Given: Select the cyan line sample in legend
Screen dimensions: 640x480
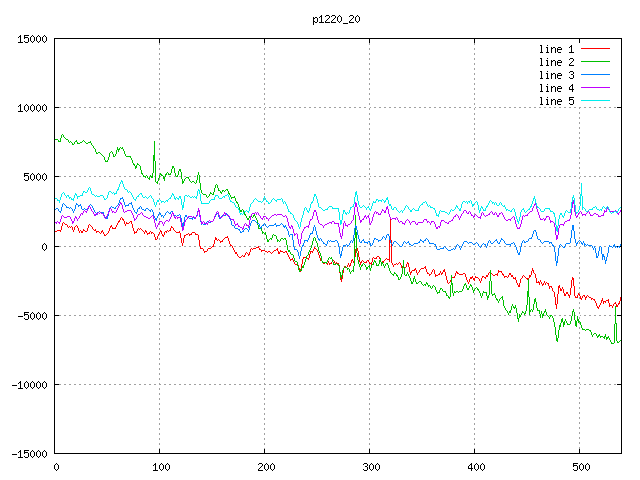Looking at the screenshot, I should click(x=595, y=101).
